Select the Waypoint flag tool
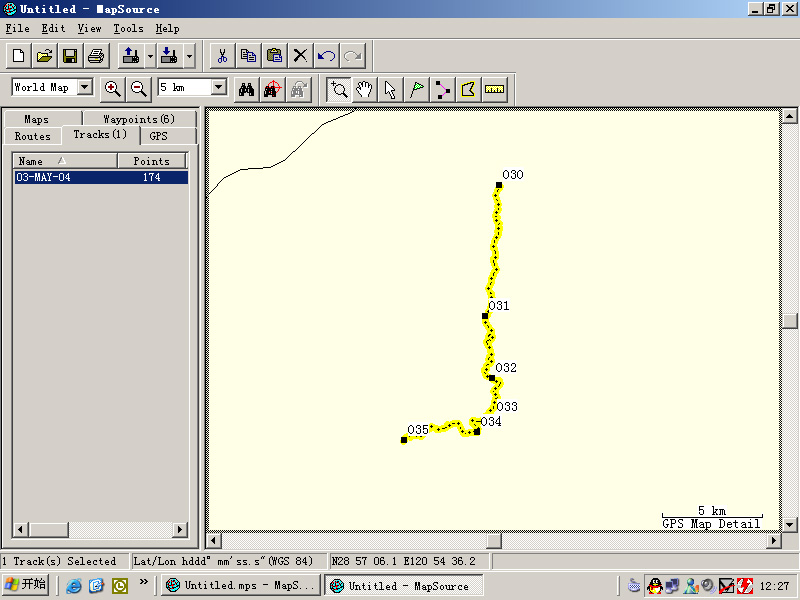The image size is (800, 600). click(x=416, y=90)
